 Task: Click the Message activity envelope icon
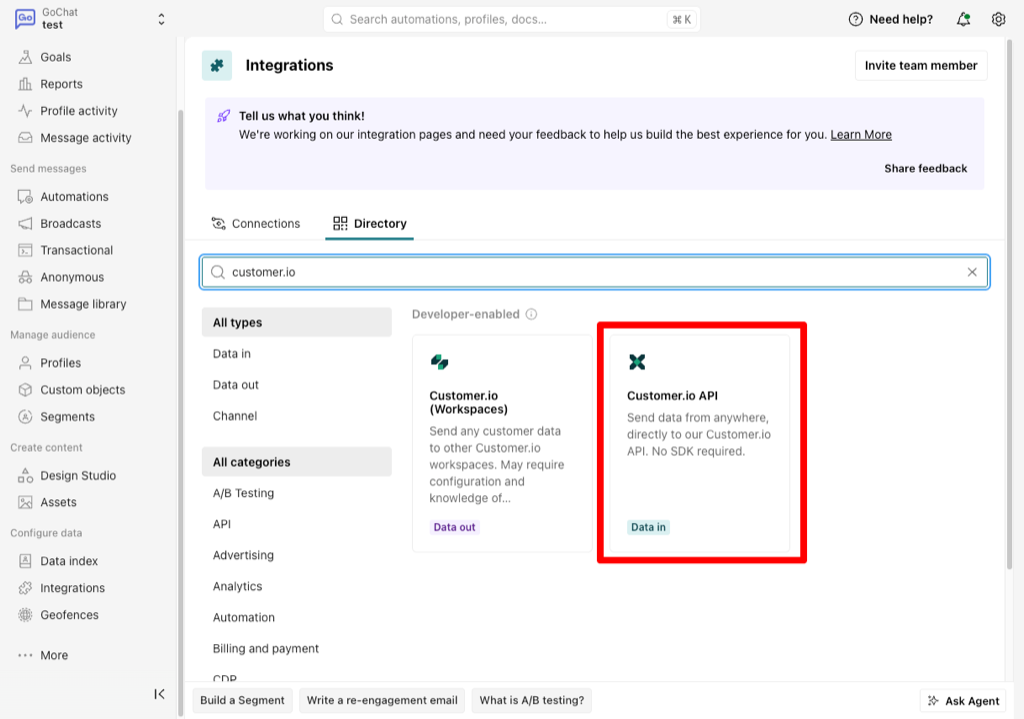point(25,137)
